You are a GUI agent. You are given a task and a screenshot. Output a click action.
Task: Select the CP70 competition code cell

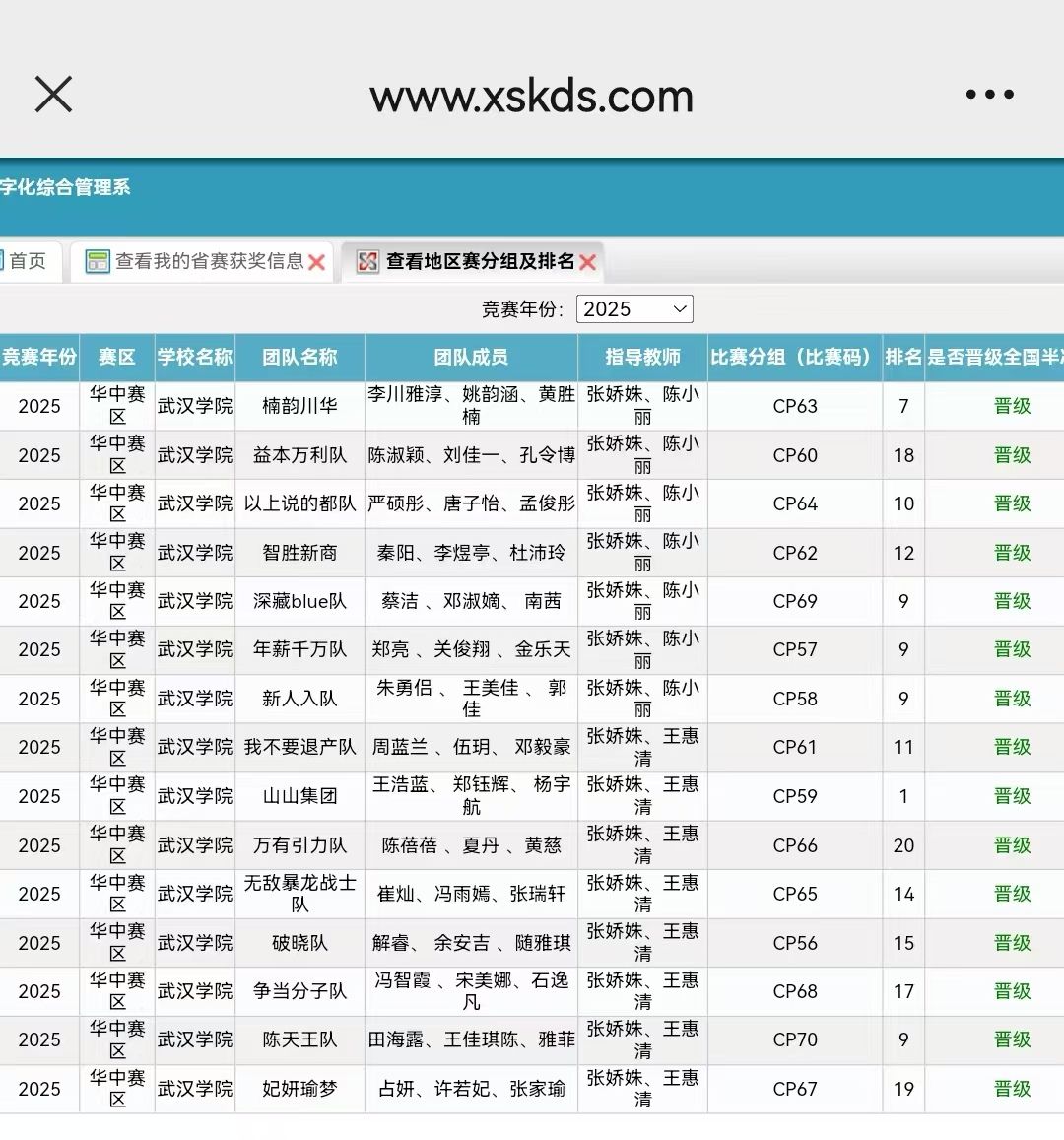tap(794, 1039)
